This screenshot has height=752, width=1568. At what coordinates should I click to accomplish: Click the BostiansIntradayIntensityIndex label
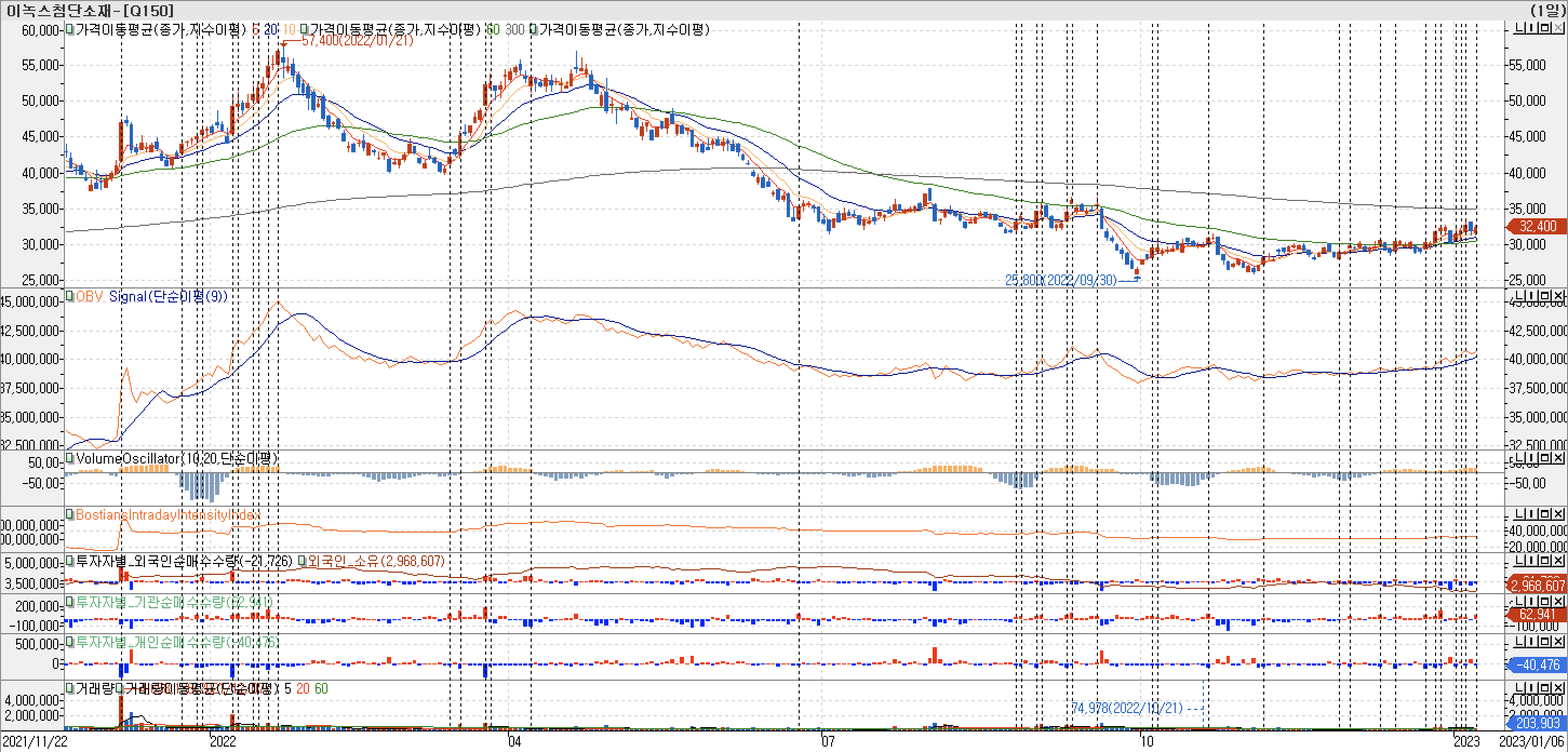pyautogui.click(x=167, y=515)
